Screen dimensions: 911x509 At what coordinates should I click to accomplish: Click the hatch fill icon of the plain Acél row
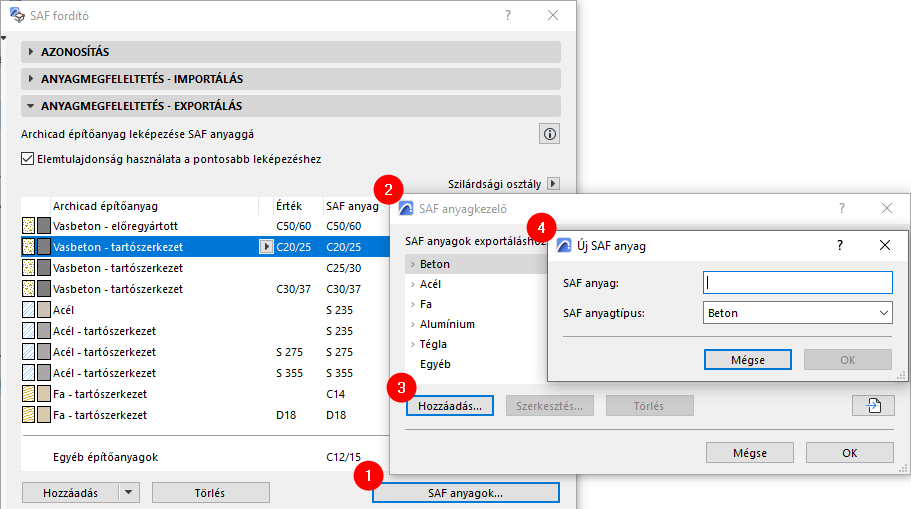point(28,310)
